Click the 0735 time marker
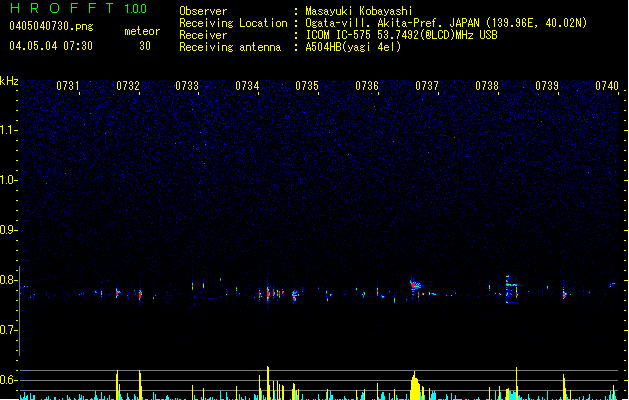The image size is (629, 400). (307, 86)
